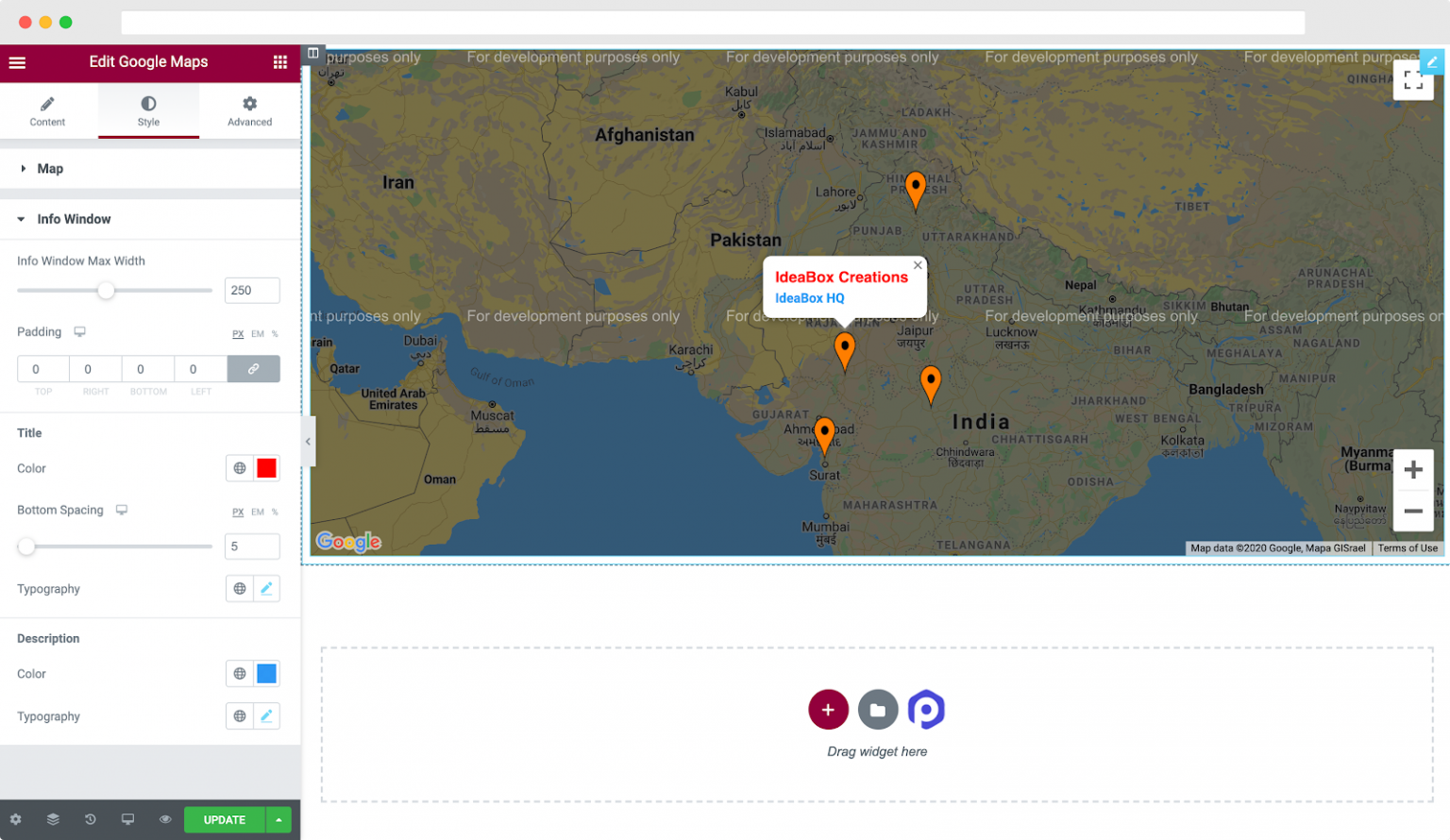Open the widgets panel grid icon

coord(279,62)
